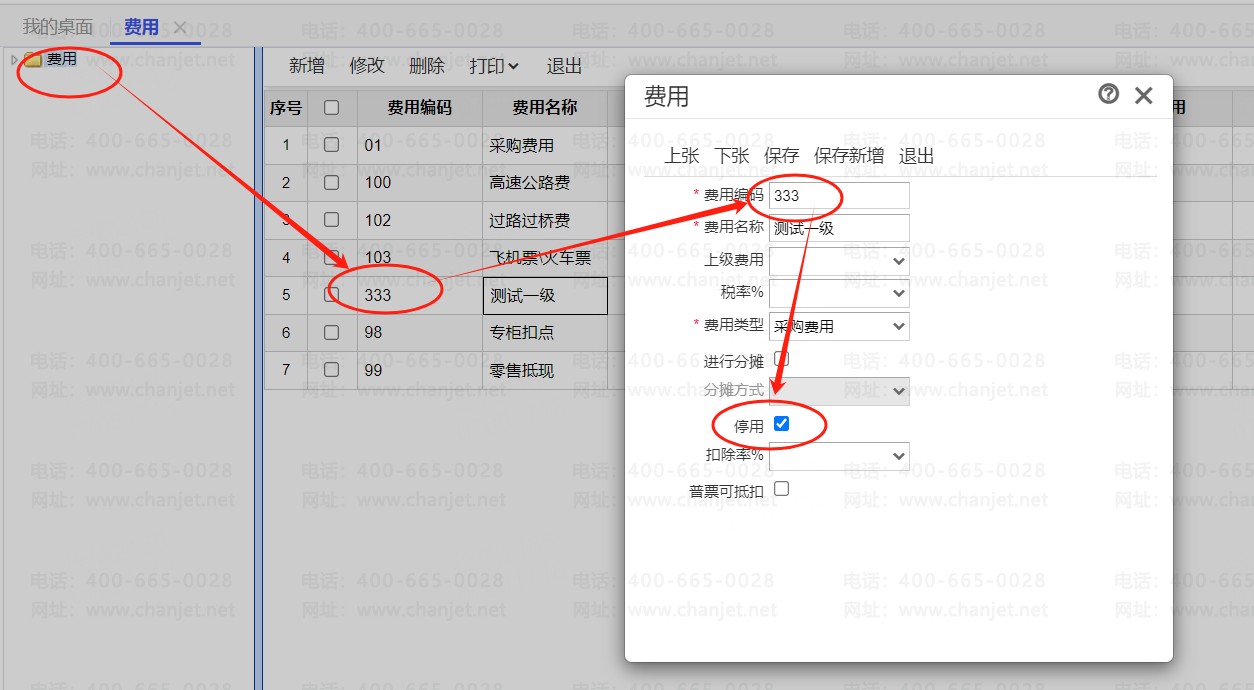Click the 费用名称 column header
The width and height of the screenshot is (1254, 690).
coord(545,108)
